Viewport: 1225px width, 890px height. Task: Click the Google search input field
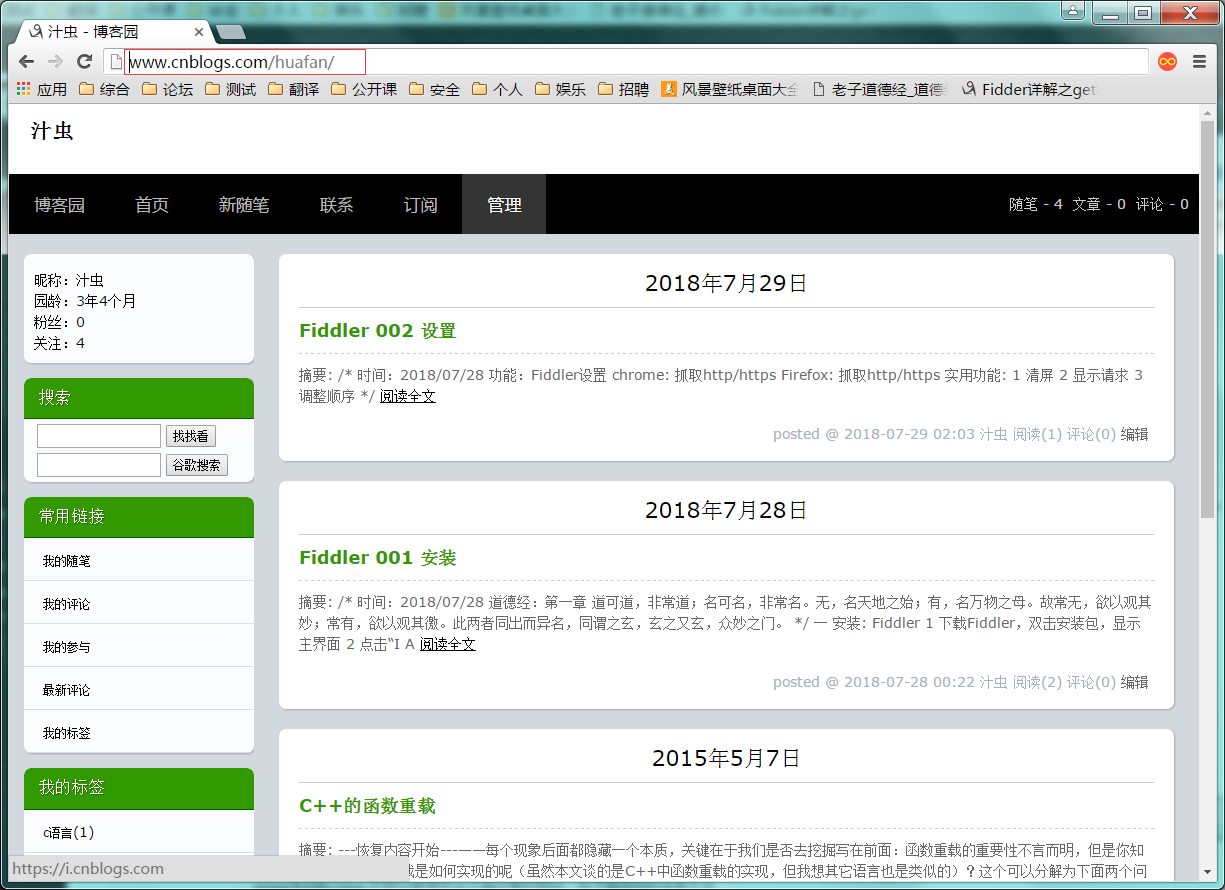pos(99,465)
